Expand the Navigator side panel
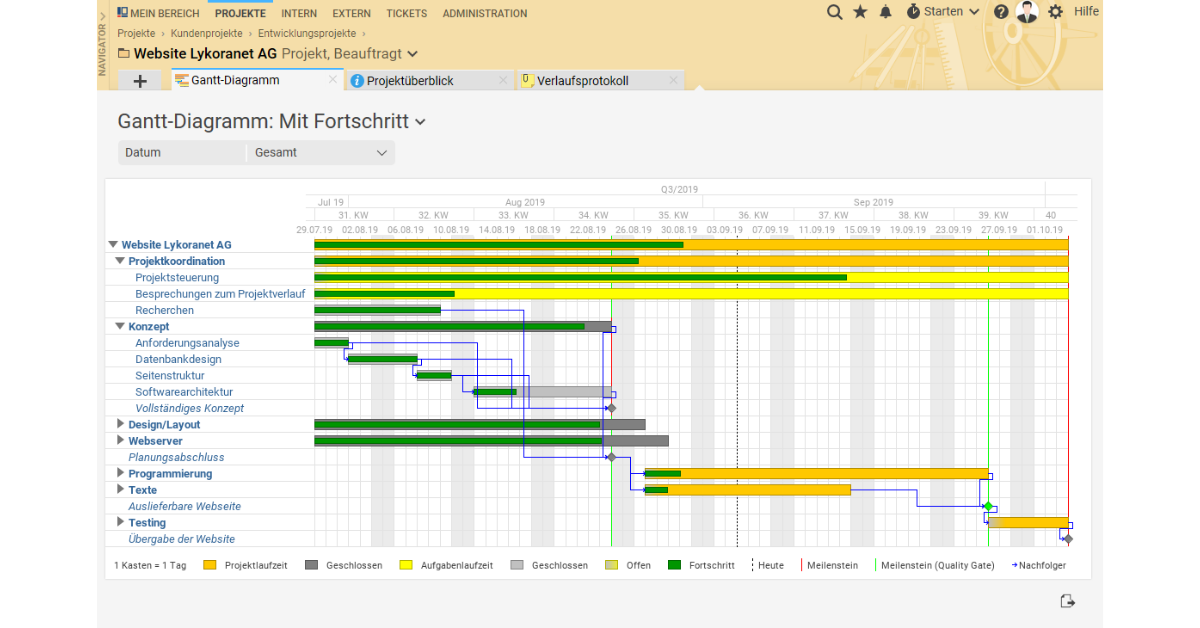 click(103, 45)
